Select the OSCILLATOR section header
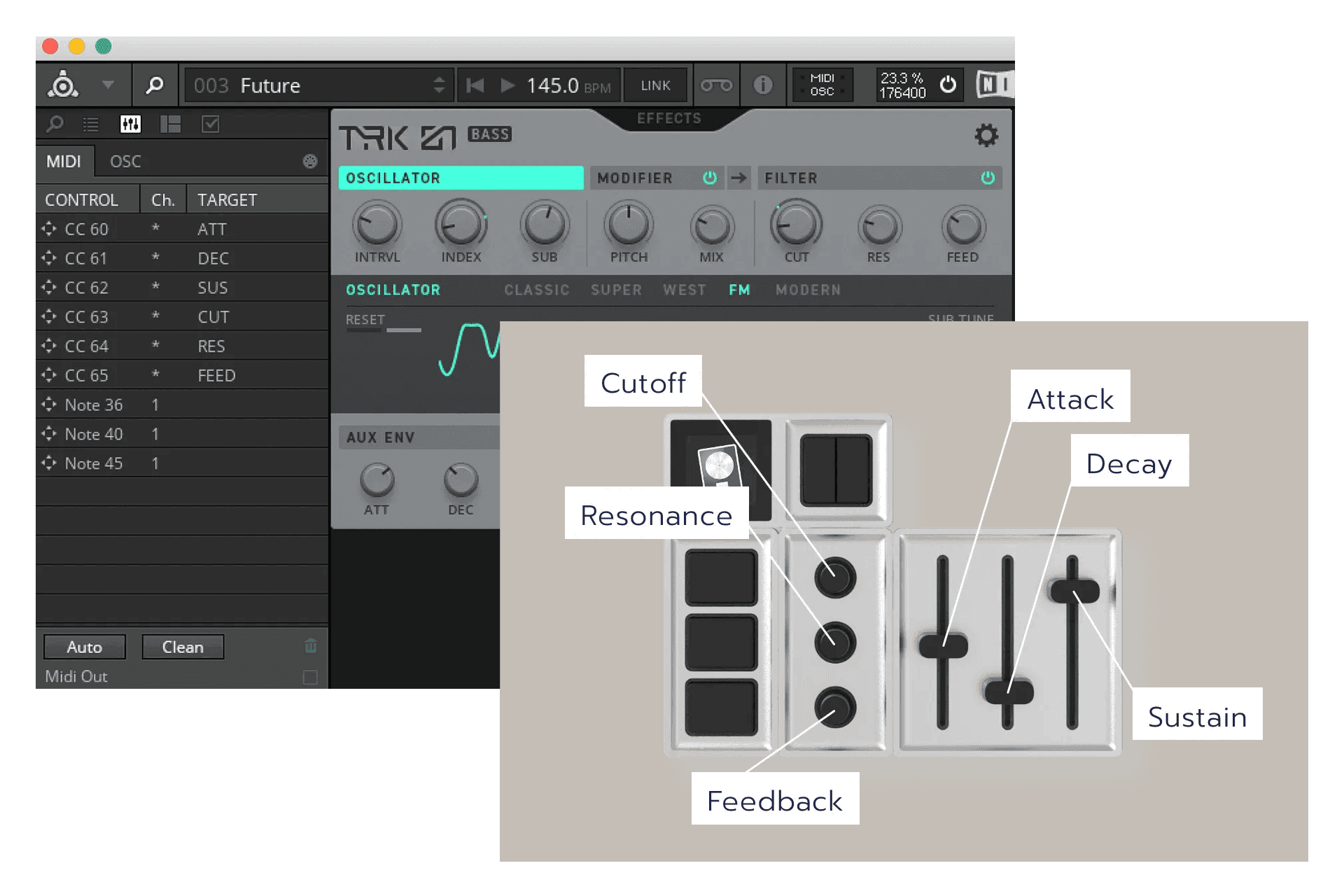This screenshot has width=1344, height=896. click(x=461, y=178)
